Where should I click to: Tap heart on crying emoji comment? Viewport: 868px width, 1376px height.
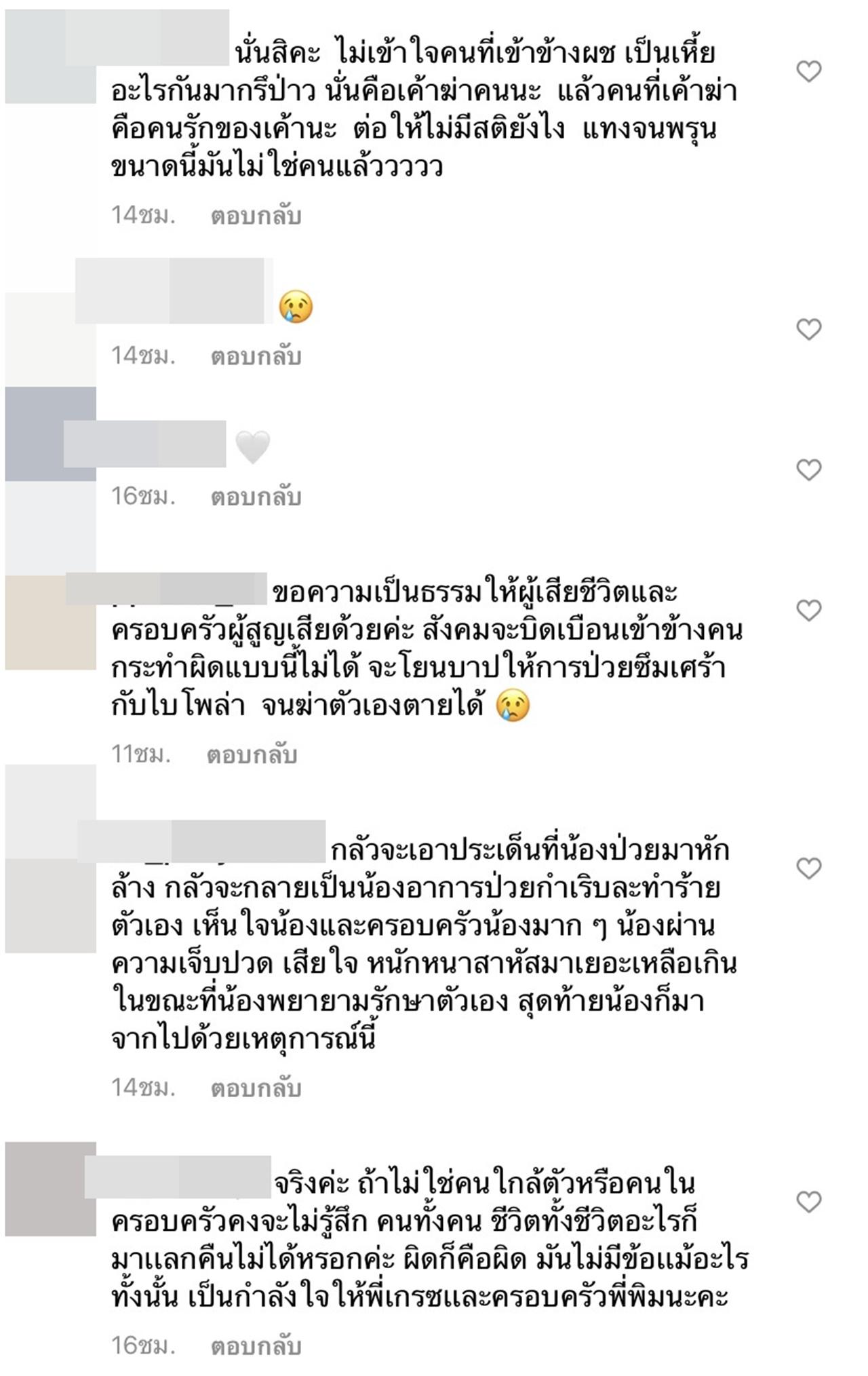click(808, 329)
